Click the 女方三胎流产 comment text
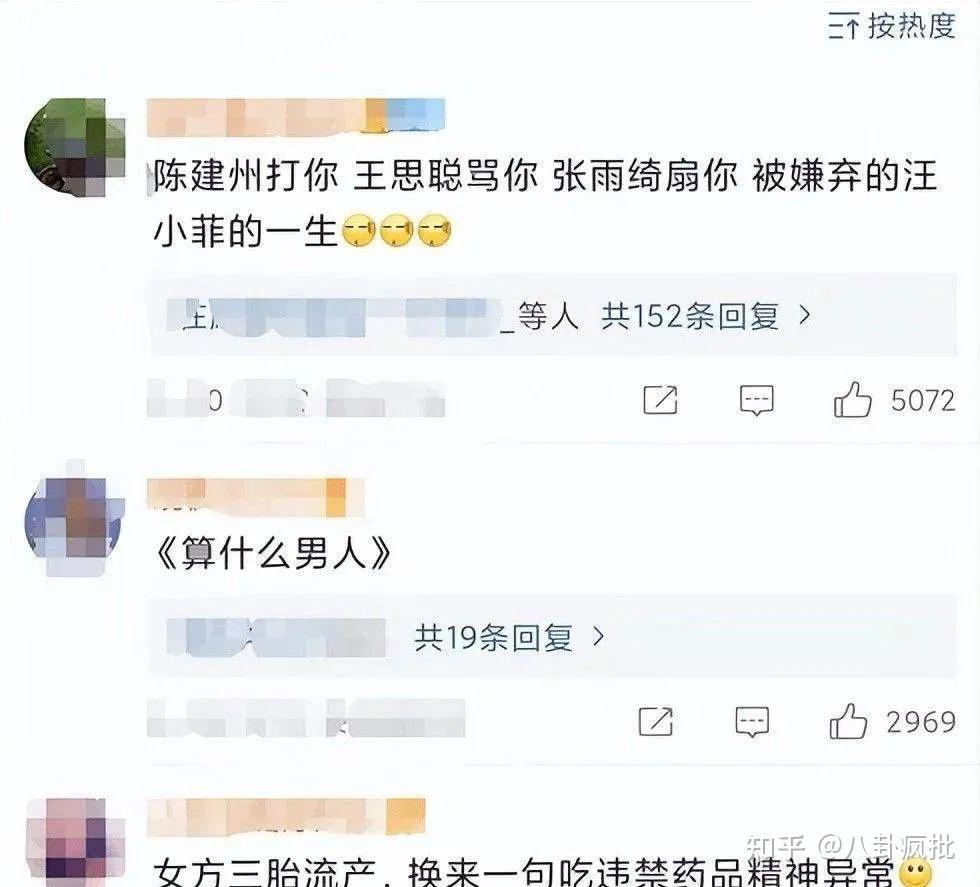 pyautogui.click(x=525, y=872)
